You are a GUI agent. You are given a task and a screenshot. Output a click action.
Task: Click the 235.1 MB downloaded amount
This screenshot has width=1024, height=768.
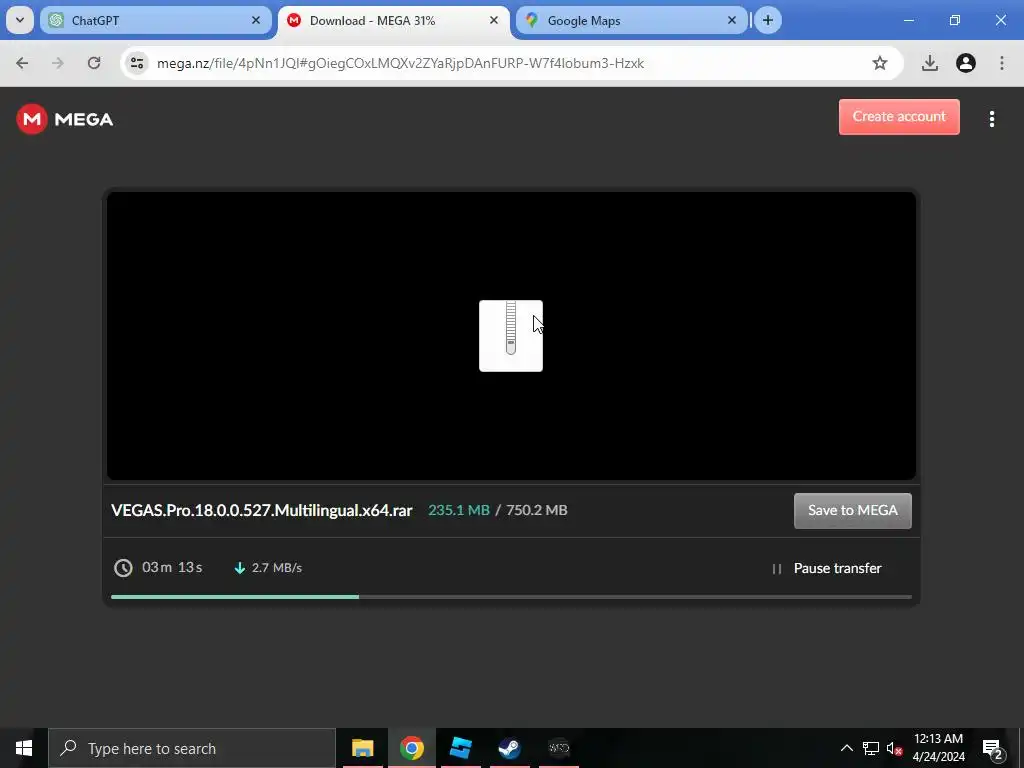pos(458,510)
